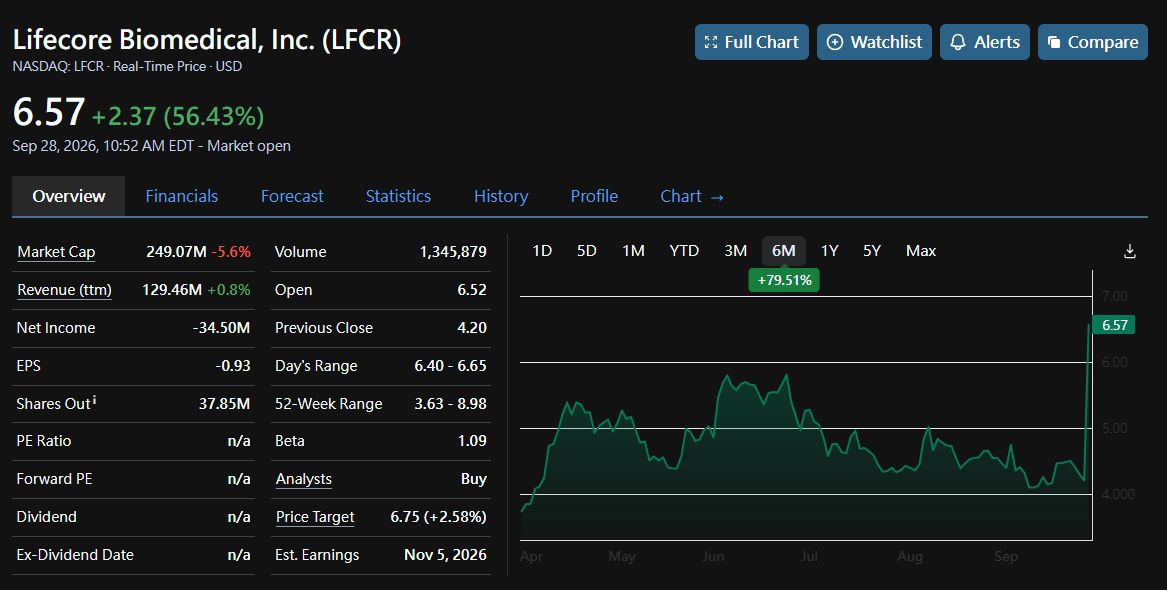Viewport: 1167px width, 590px height.
Task: Click the Ex-Dividend Date label
Action: (x=75, y=555)
